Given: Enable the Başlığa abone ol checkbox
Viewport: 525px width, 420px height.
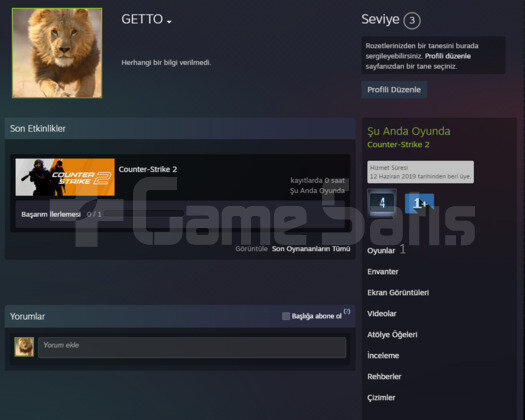Looking at the screenshot, I should (286, 316).
